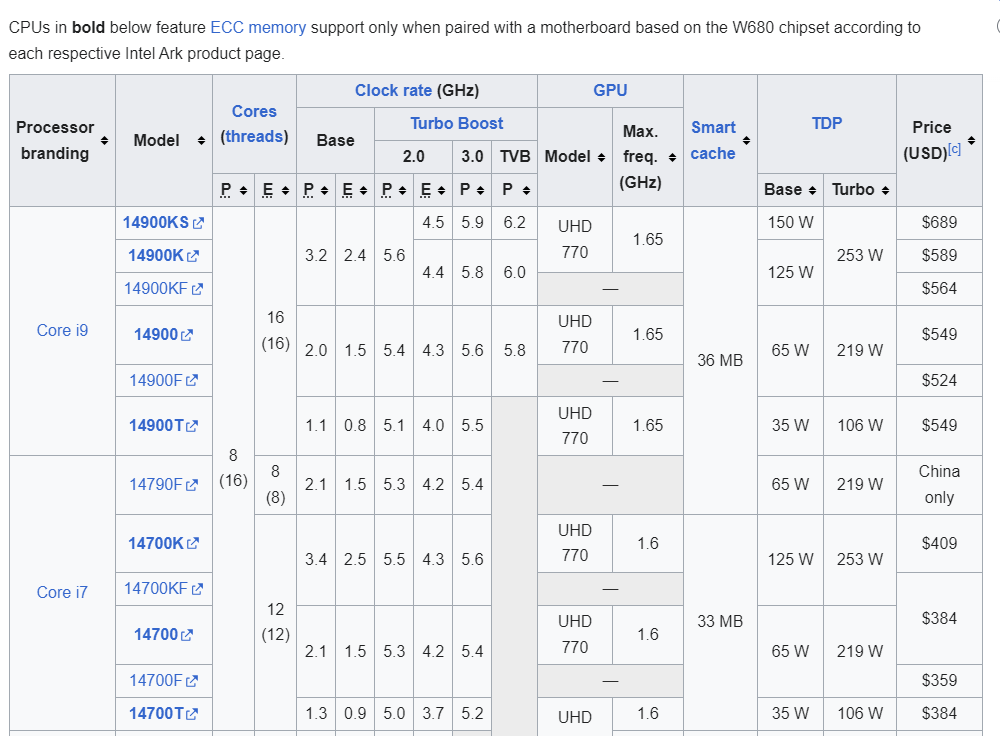Sort by GPU Model column arrows
The image size is (1000, 736).
pos(601,157)
